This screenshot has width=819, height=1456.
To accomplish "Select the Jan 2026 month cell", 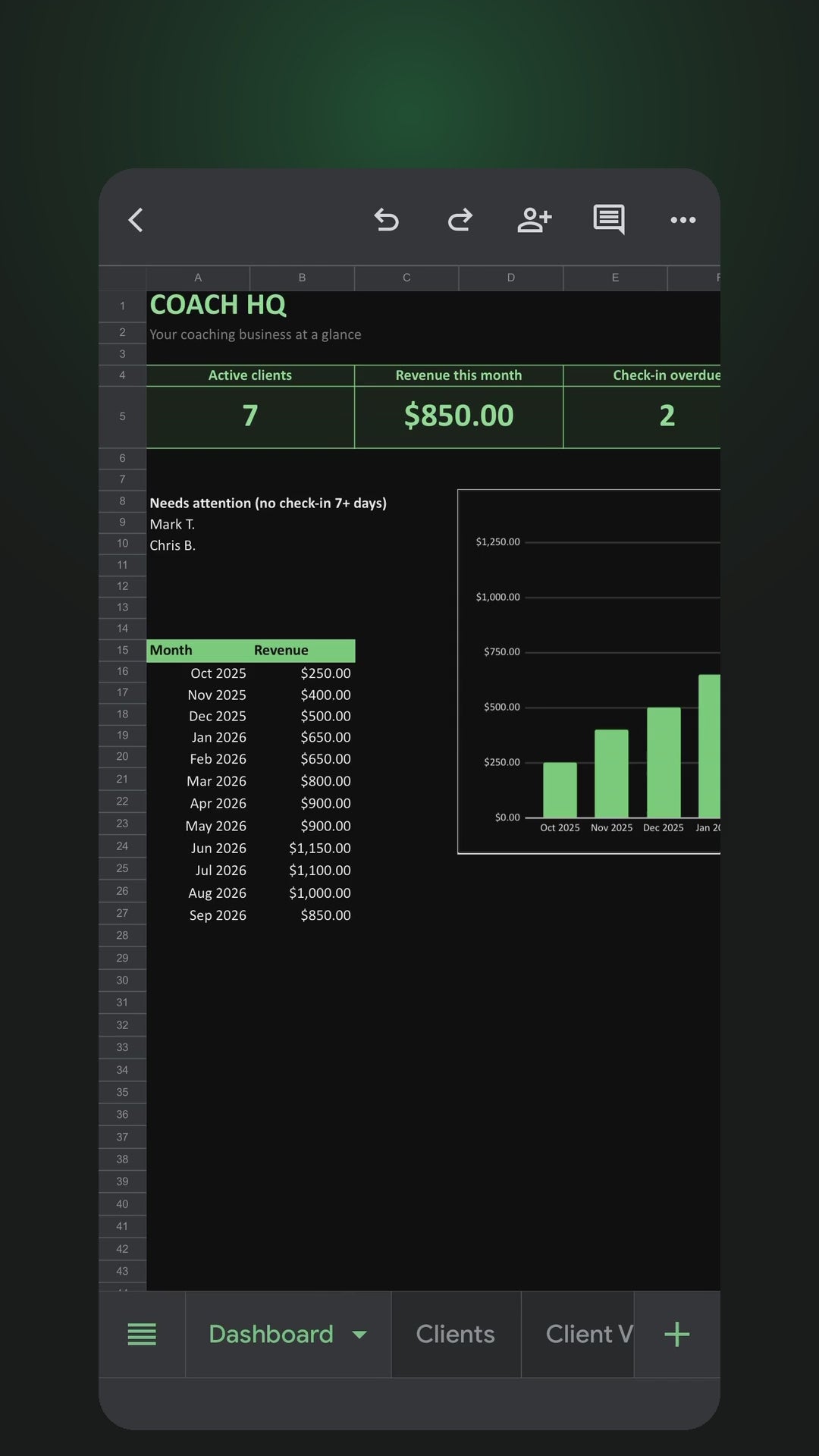I will [198, 737].
